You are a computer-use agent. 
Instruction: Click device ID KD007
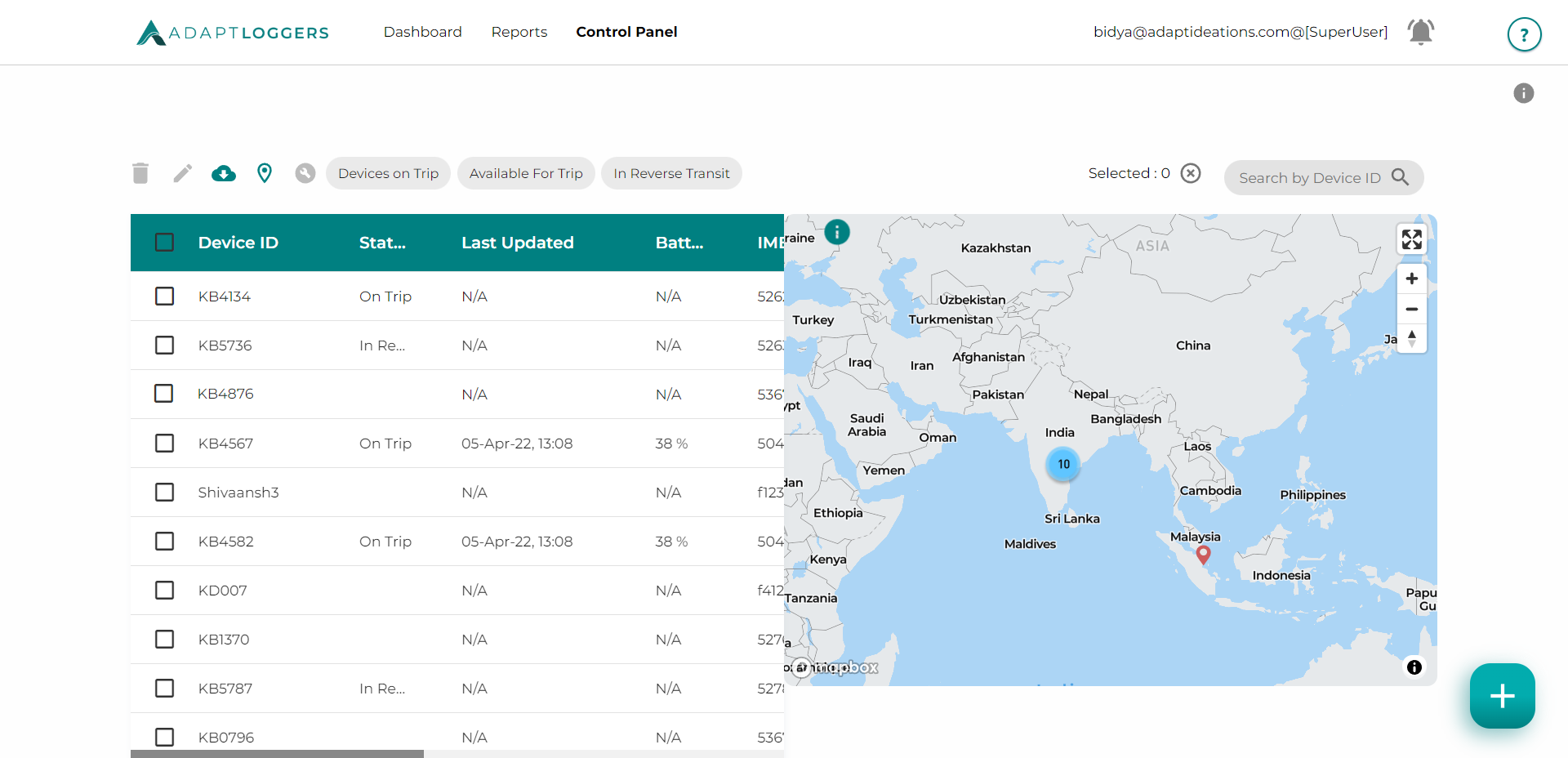pyautogui.click(x=222, y=590)
